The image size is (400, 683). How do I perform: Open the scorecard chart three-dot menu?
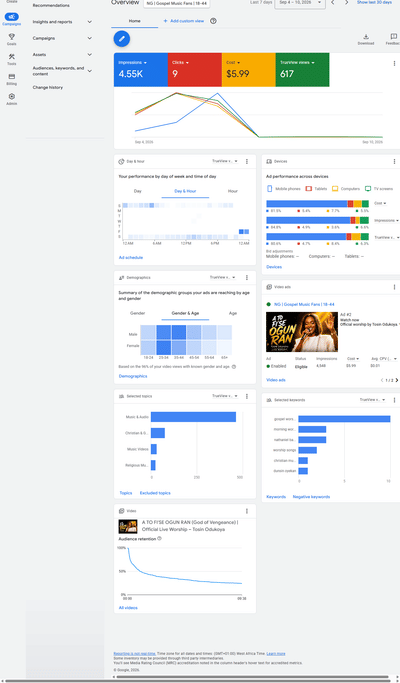[395, 64]
